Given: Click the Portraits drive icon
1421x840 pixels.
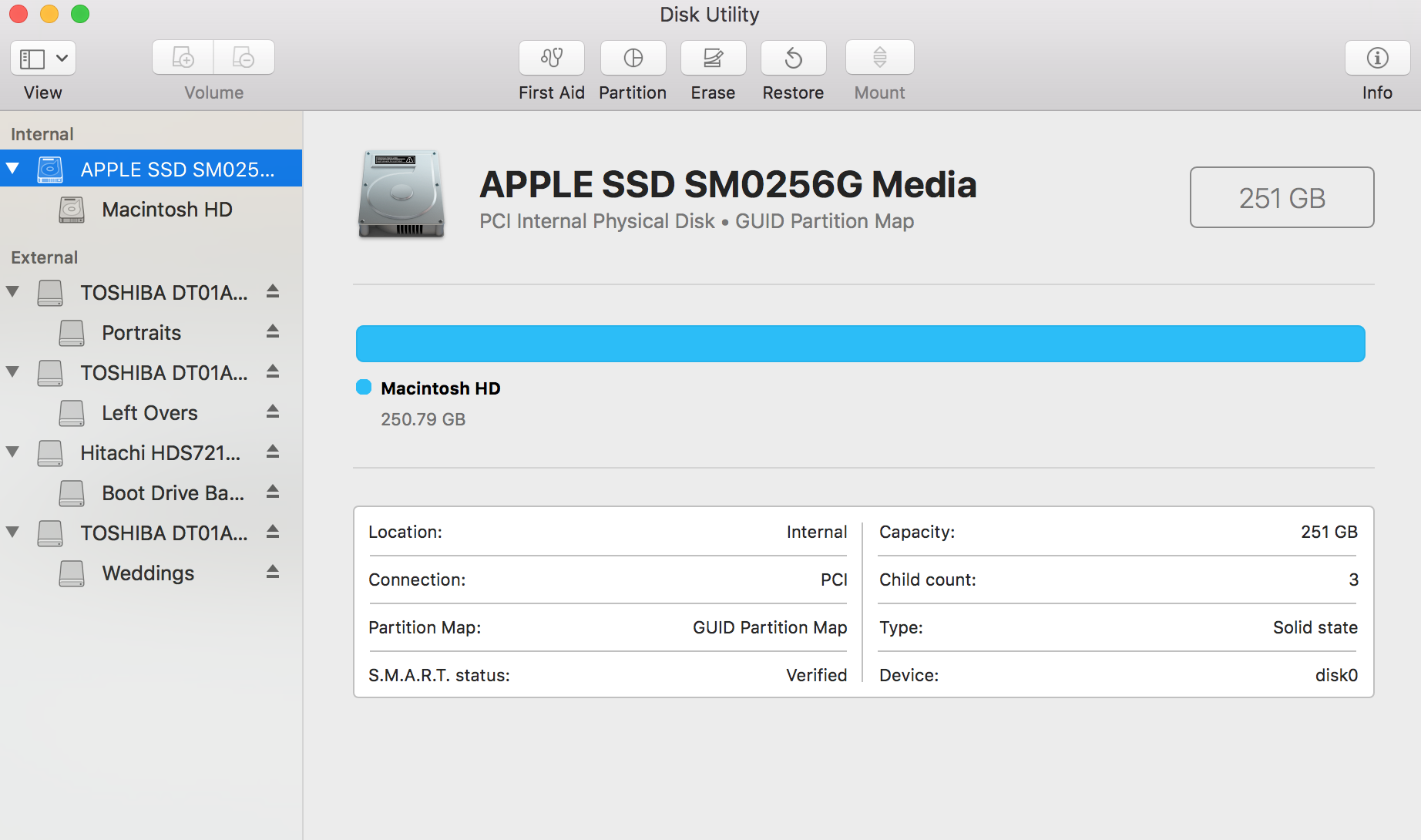Looking at the screenshot, I should 72,333.
